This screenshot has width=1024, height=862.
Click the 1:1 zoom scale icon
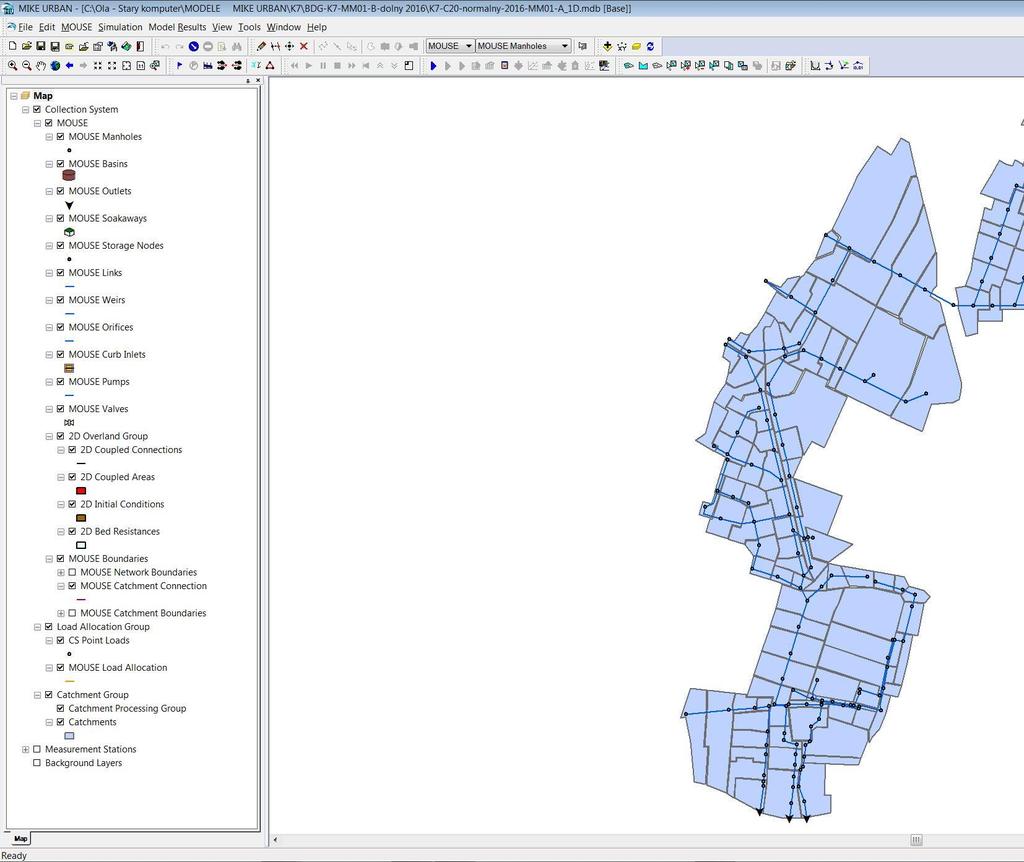tap(140, 65)
